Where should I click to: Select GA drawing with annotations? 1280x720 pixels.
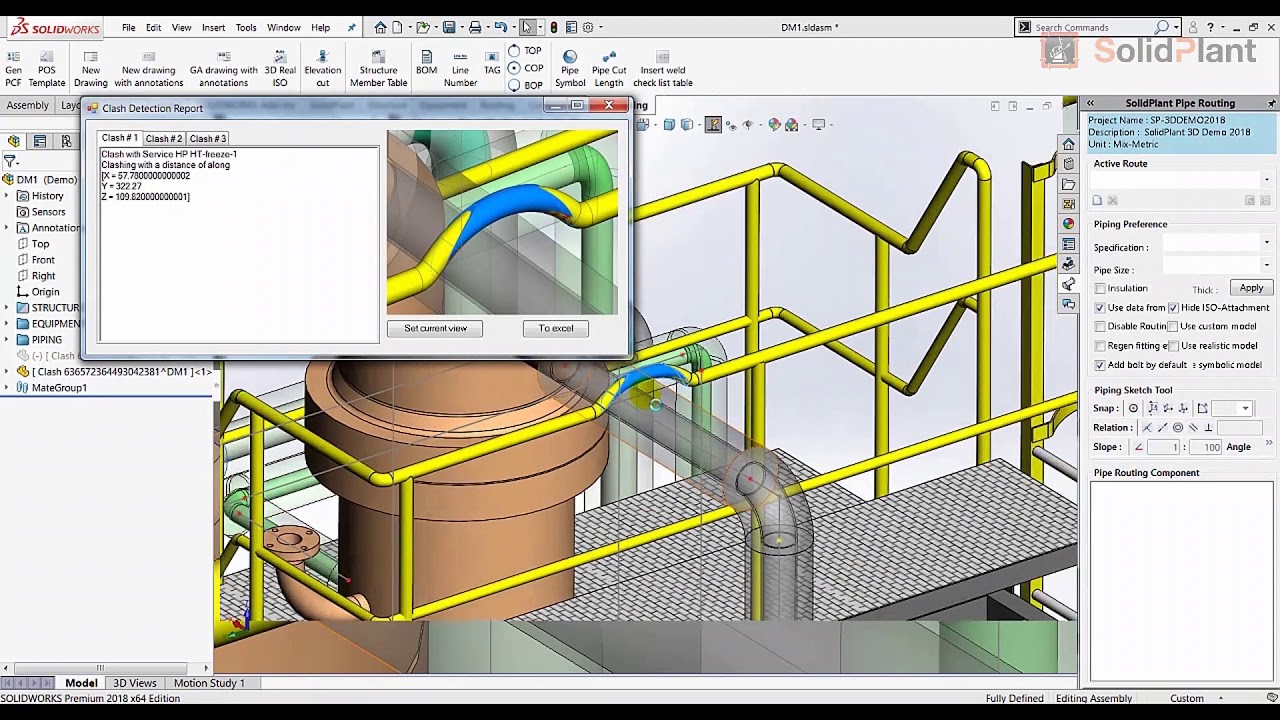pos(224,69)
